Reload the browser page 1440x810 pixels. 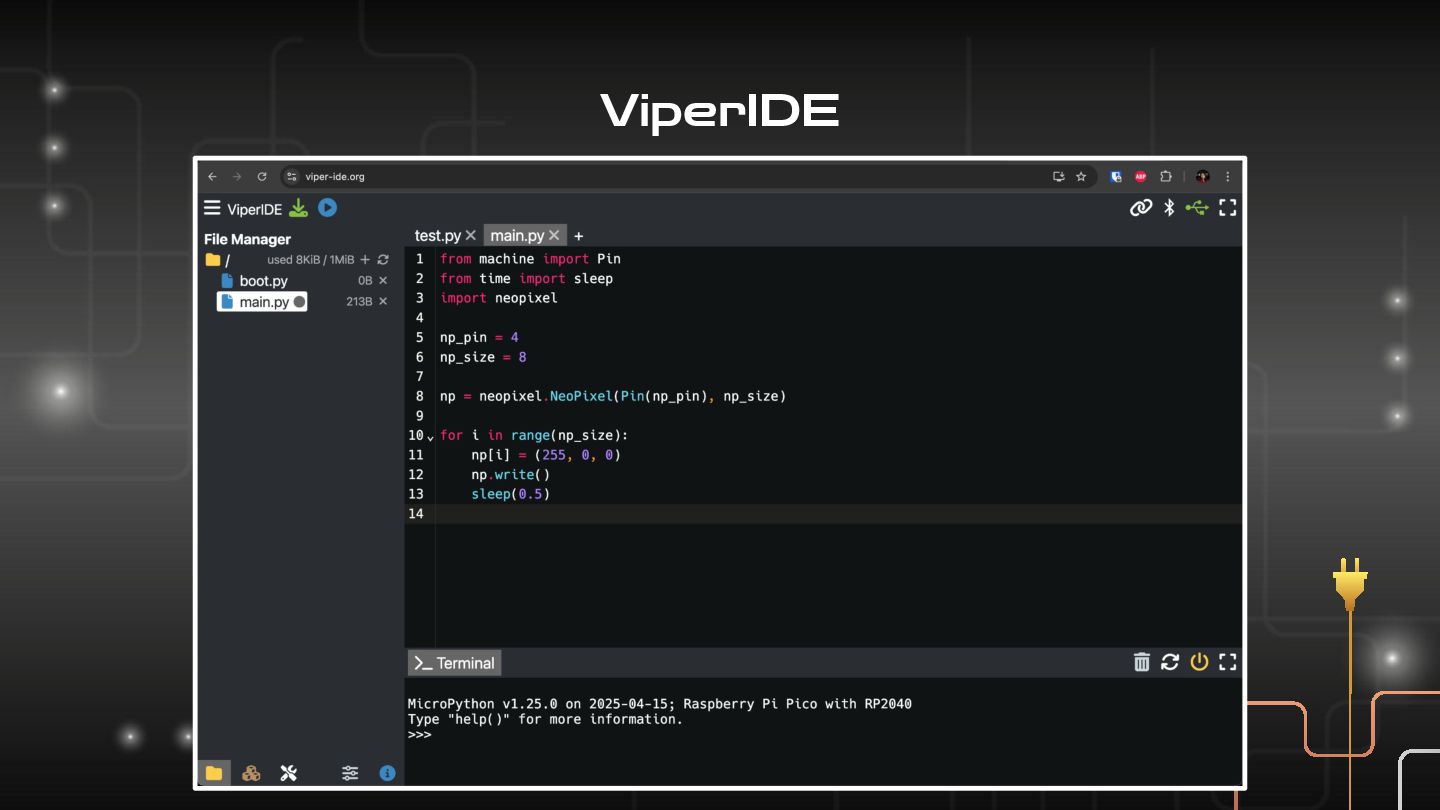(262, 177)
